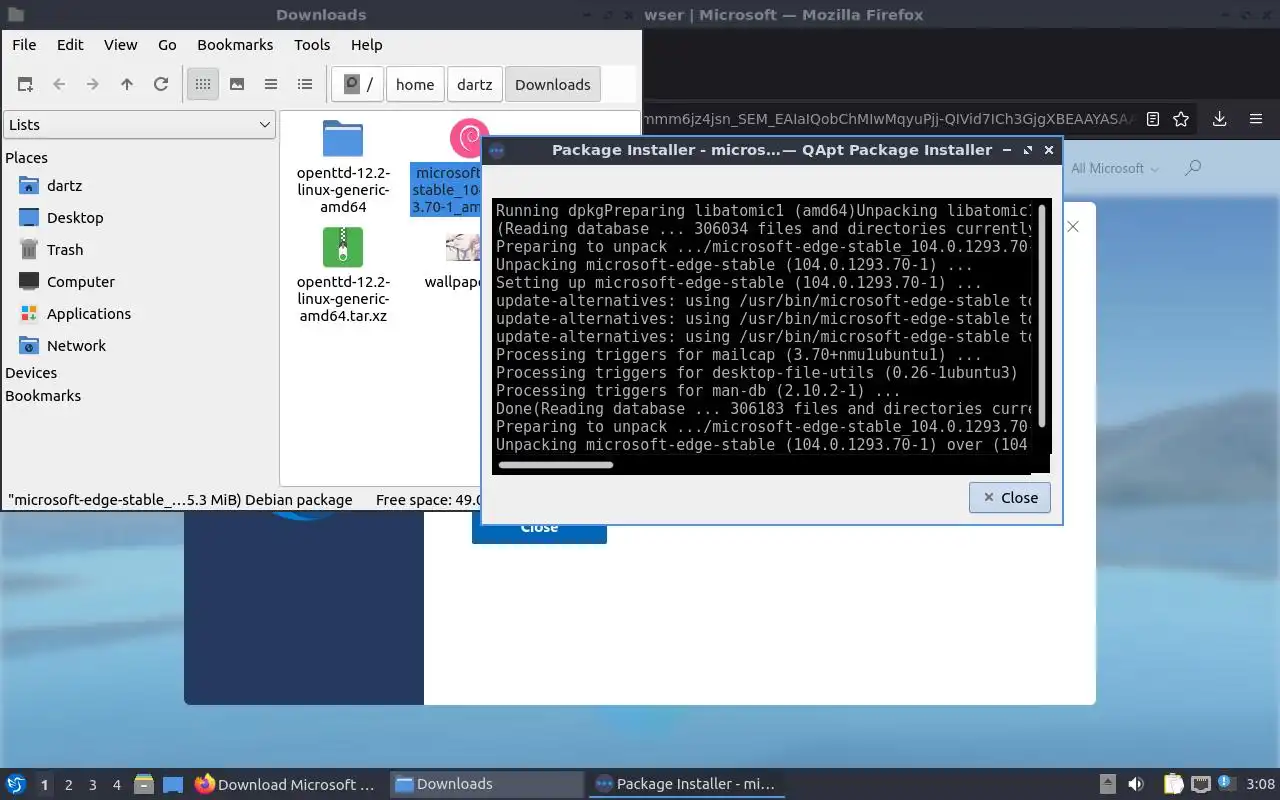This screenshot has height=800, width=1280.
Task: Click inside the installer terminal output
Action: pyautogui.click(x=764, y=328)
